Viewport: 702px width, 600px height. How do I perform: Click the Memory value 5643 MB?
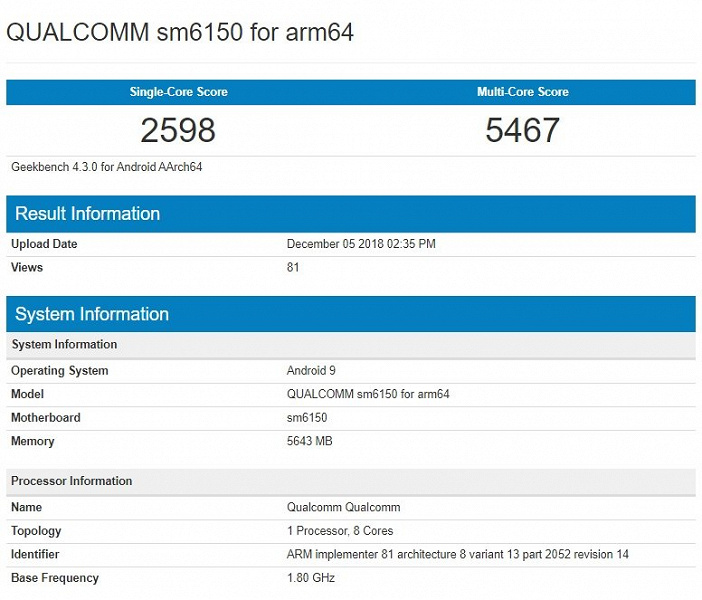point(310,441)
